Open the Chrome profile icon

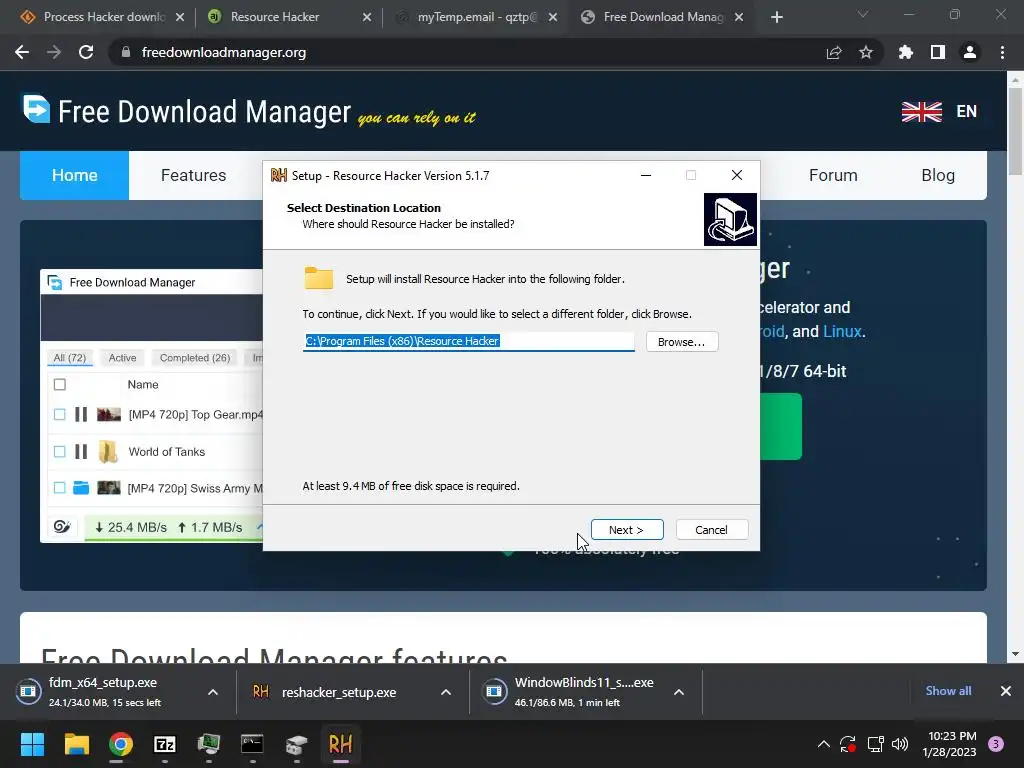pos(970,52)
